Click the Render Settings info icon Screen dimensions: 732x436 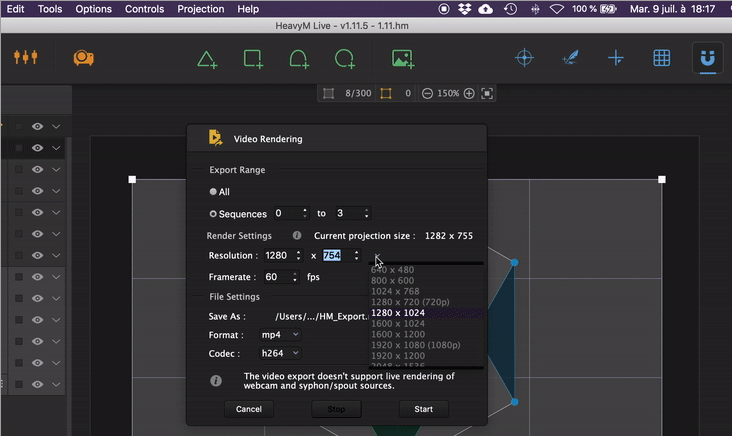[297, 235]
